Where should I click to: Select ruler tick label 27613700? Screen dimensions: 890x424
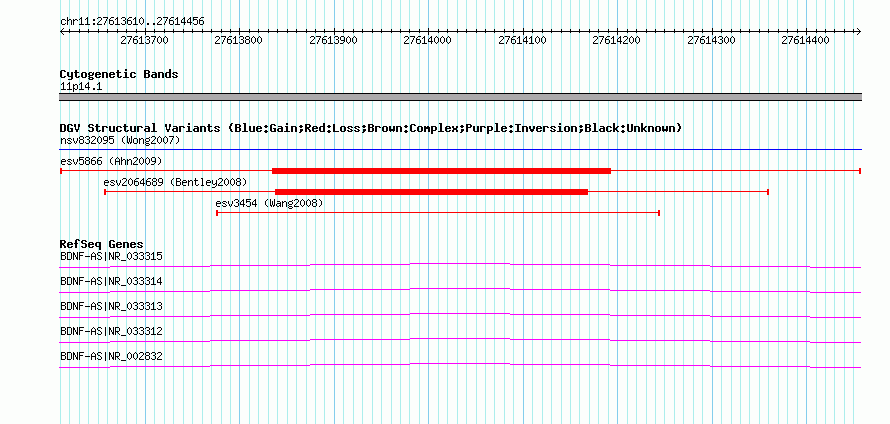point(145,40)
